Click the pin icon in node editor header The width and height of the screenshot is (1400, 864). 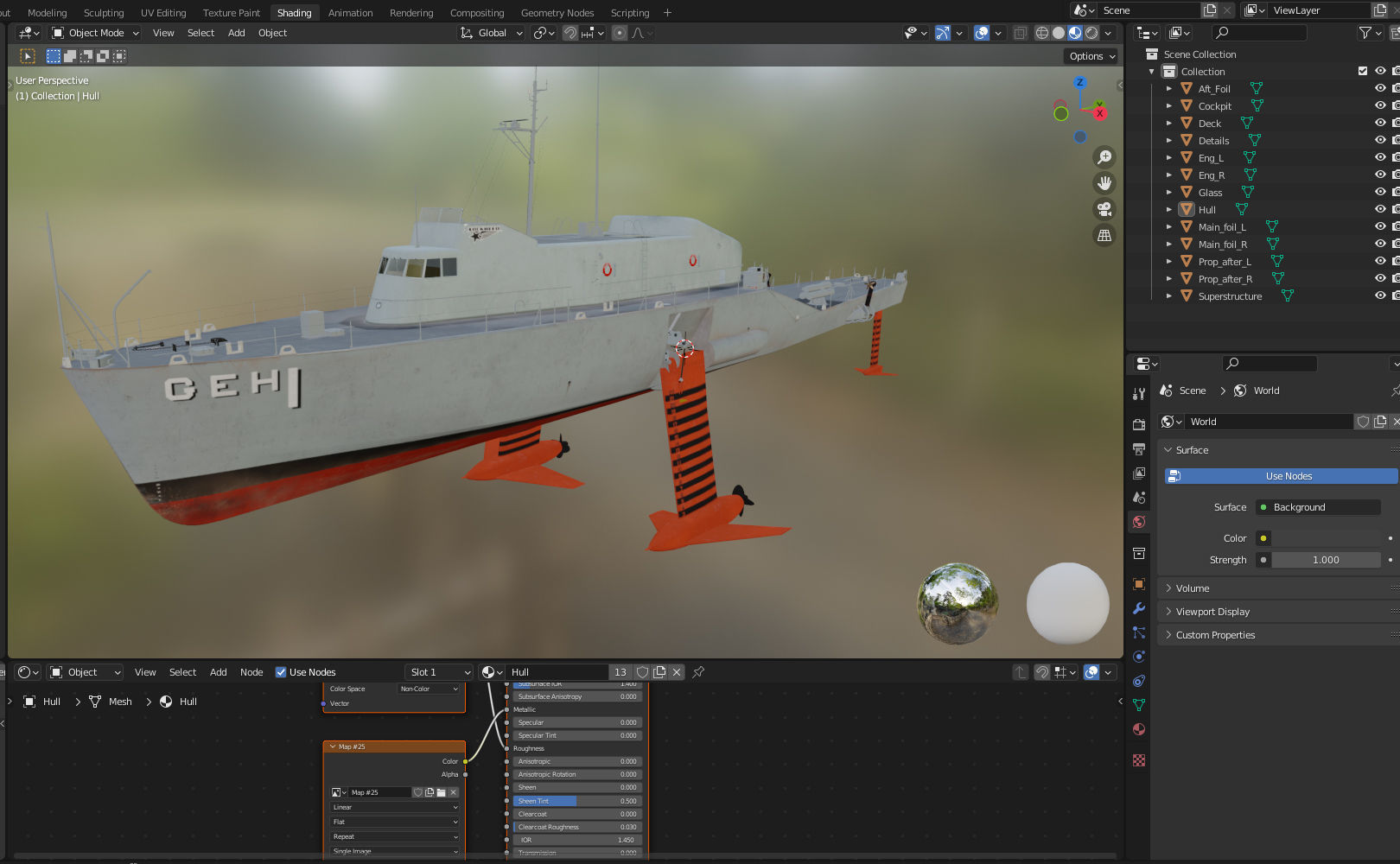tap(698, 672)
